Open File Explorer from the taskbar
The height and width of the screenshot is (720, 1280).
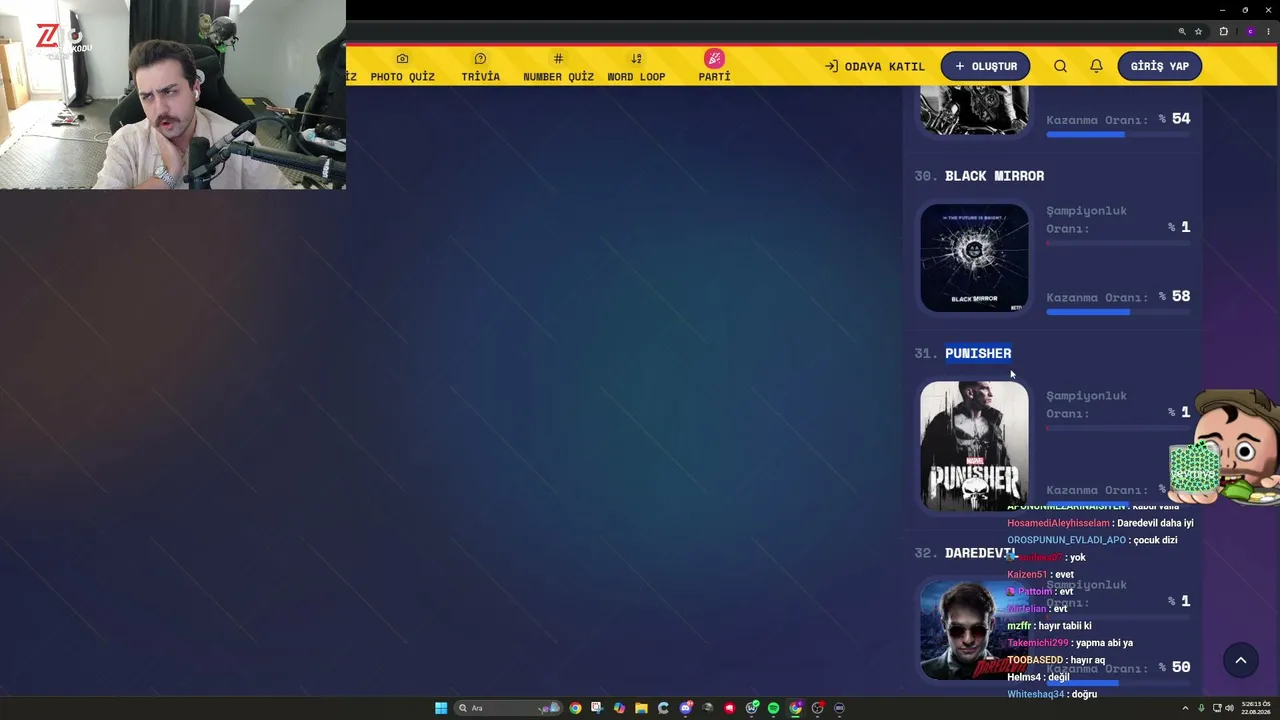point(641,708)
